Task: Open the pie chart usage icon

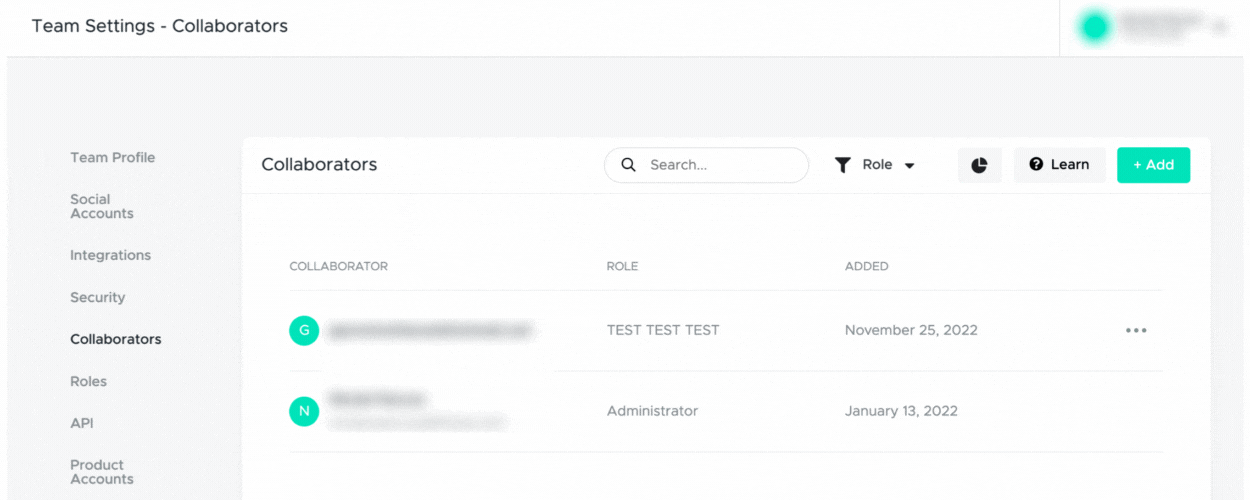Action: click(x=979, y=165)
